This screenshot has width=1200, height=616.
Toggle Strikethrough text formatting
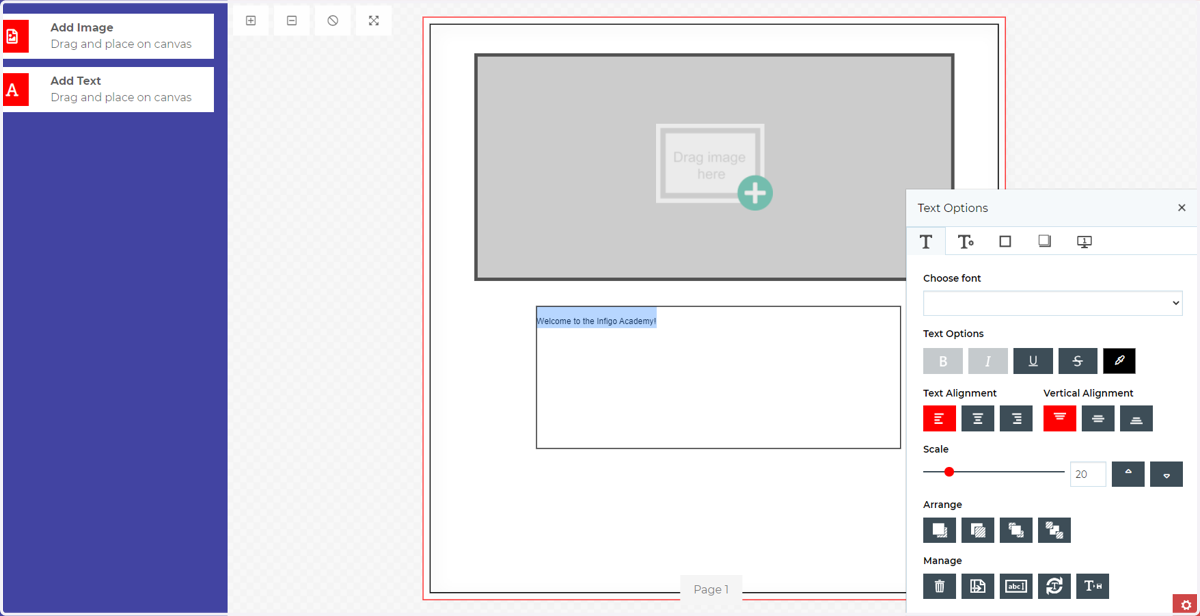(x=1078, y=361)
